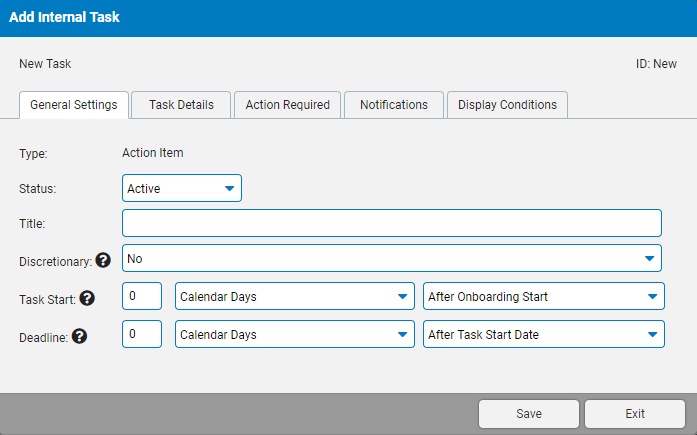Image resolution: width=697 pixels, height=435 pixels.
Task: Click the 'Deadline:' label
Action: [x=44, y=338]
